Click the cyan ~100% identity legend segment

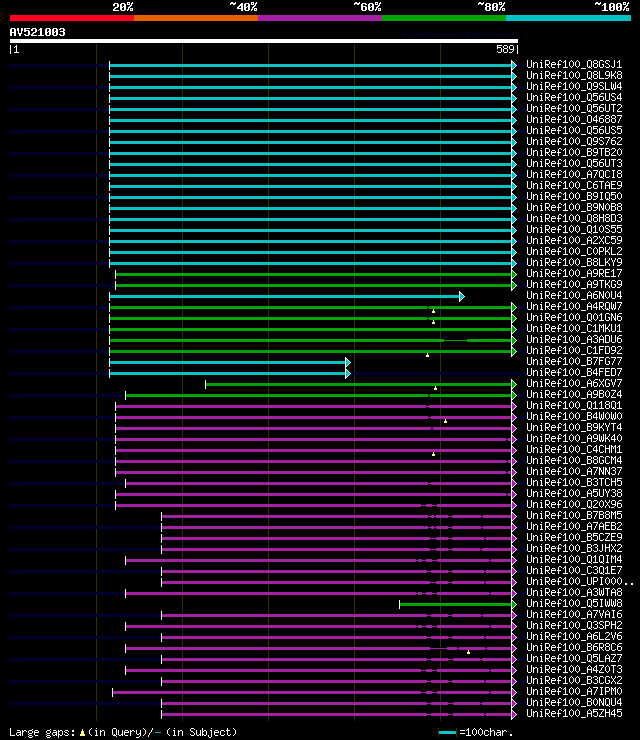click(568, 18)
